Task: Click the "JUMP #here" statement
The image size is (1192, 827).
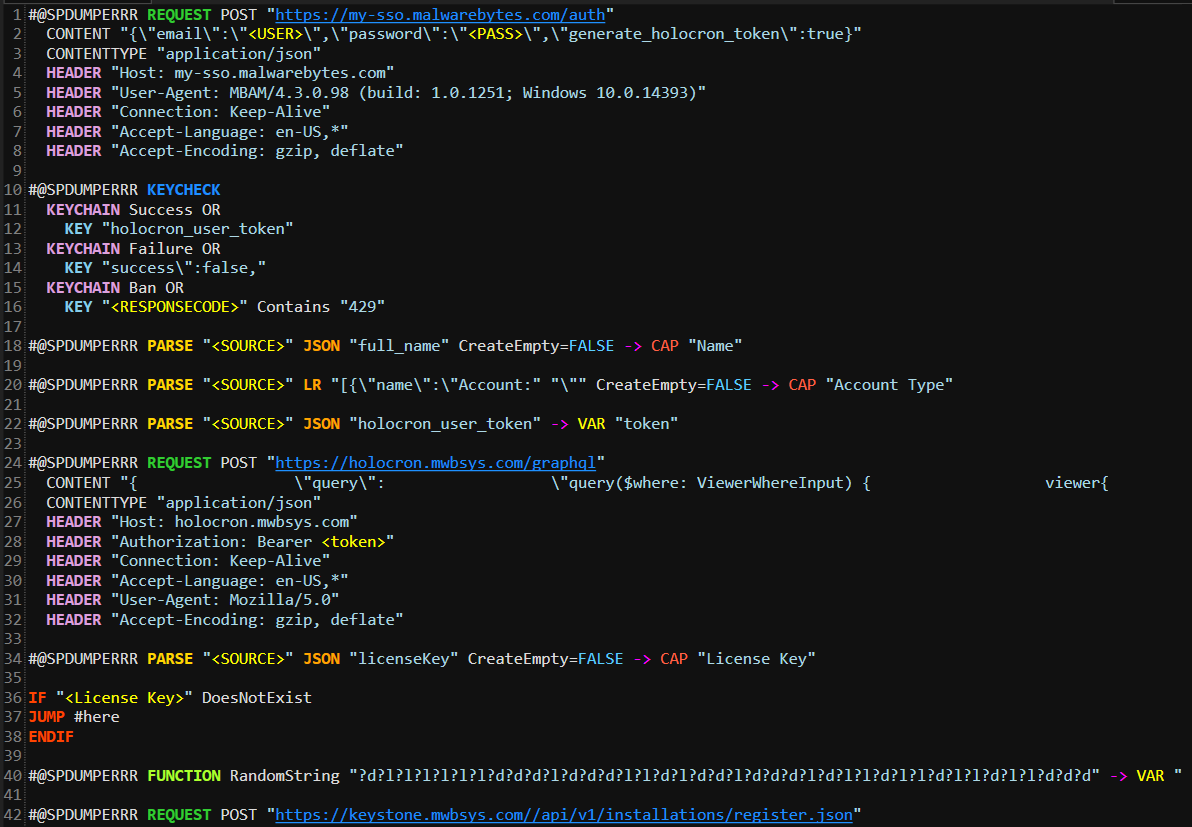Action: tap(74, 717)
